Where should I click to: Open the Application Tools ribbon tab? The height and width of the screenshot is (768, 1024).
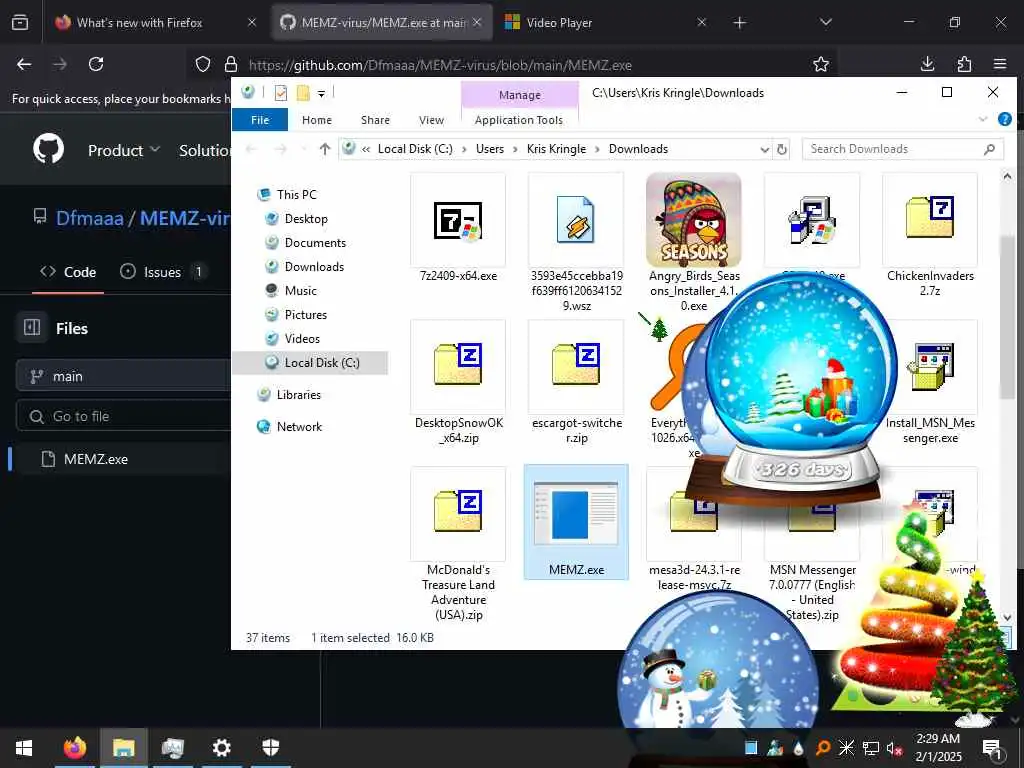519,120
